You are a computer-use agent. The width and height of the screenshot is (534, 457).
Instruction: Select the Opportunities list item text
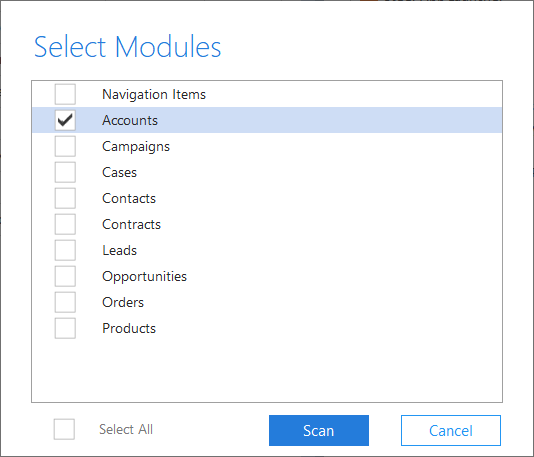coord(144,277)
